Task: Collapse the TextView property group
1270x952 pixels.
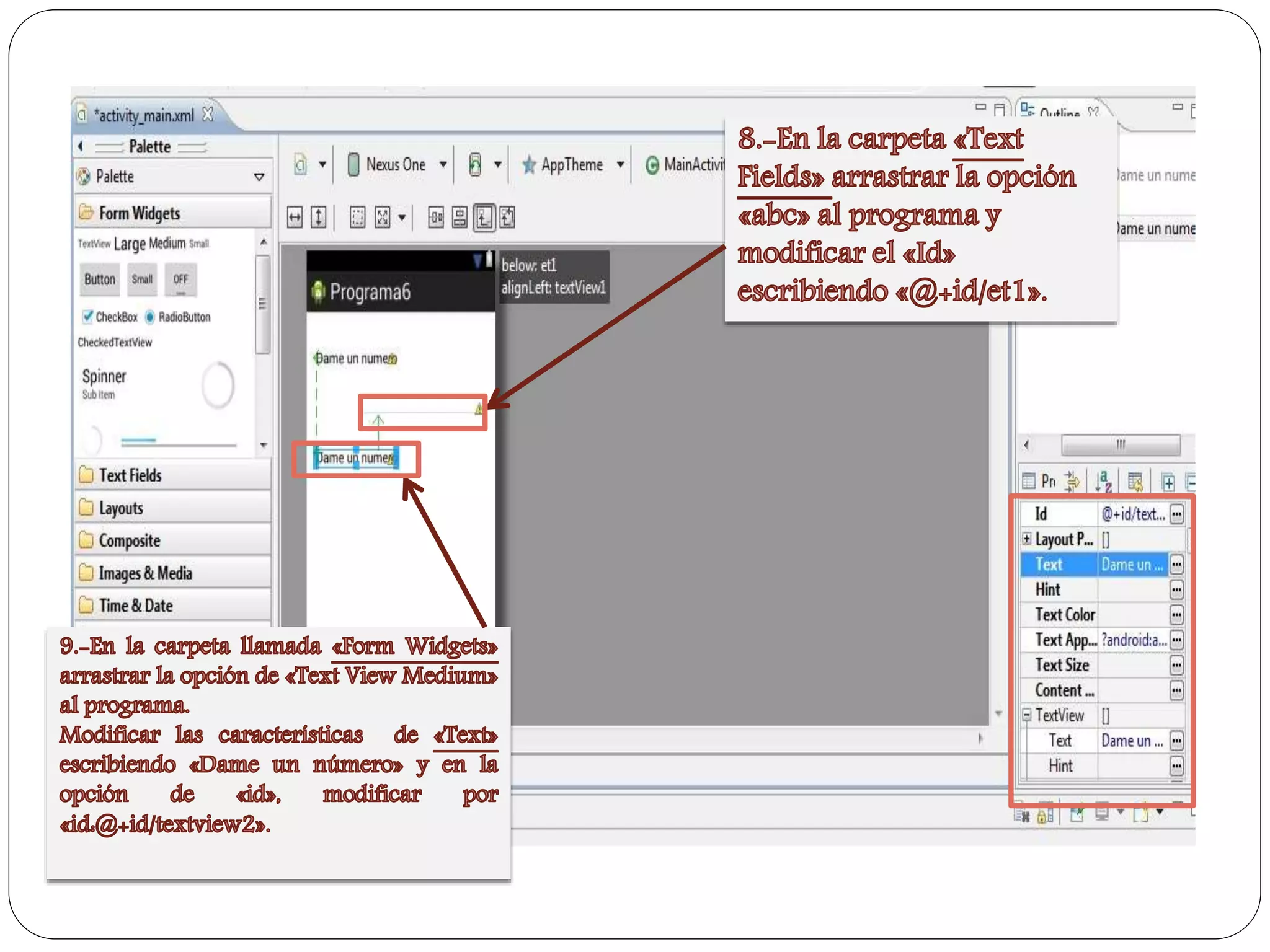Action: (1027, 715)
